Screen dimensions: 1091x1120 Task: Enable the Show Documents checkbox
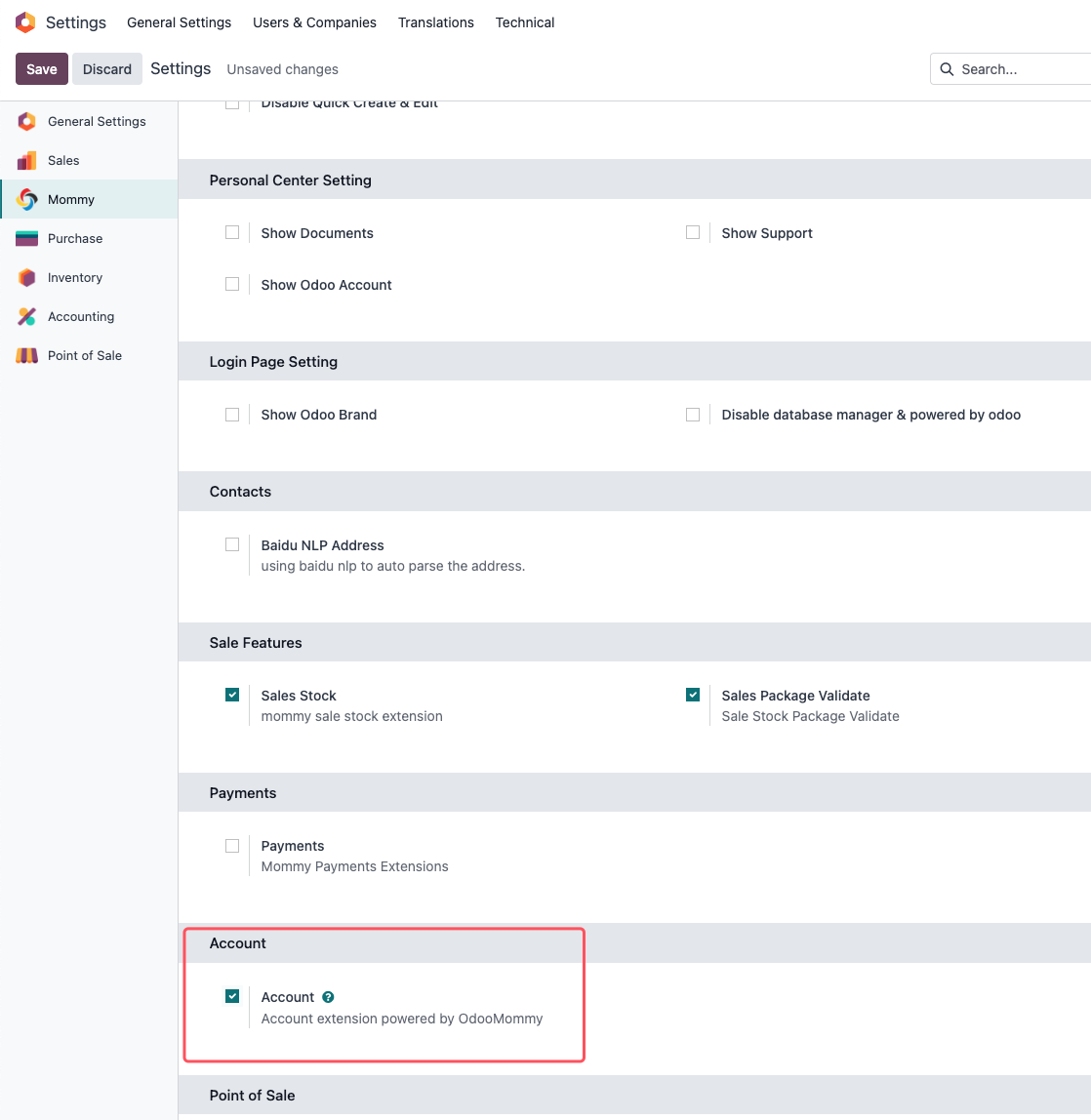(x=232, y=233)
